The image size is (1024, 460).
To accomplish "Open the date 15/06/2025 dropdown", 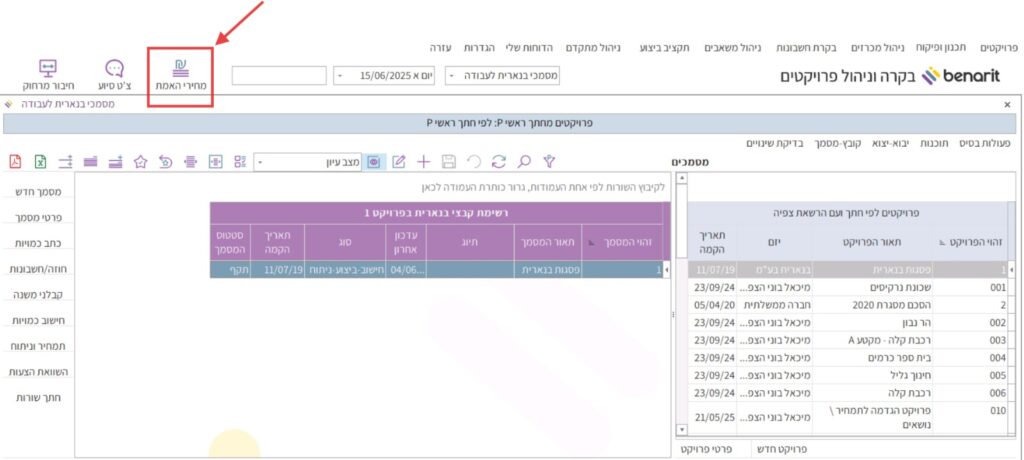I will tap(339, 76).
